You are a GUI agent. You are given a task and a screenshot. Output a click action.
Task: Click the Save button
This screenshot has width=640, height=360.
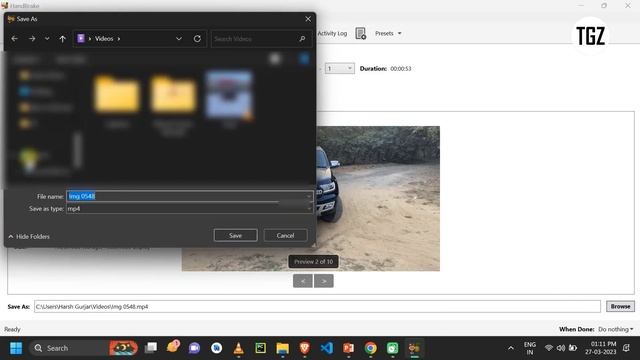(x=236, y=236)
